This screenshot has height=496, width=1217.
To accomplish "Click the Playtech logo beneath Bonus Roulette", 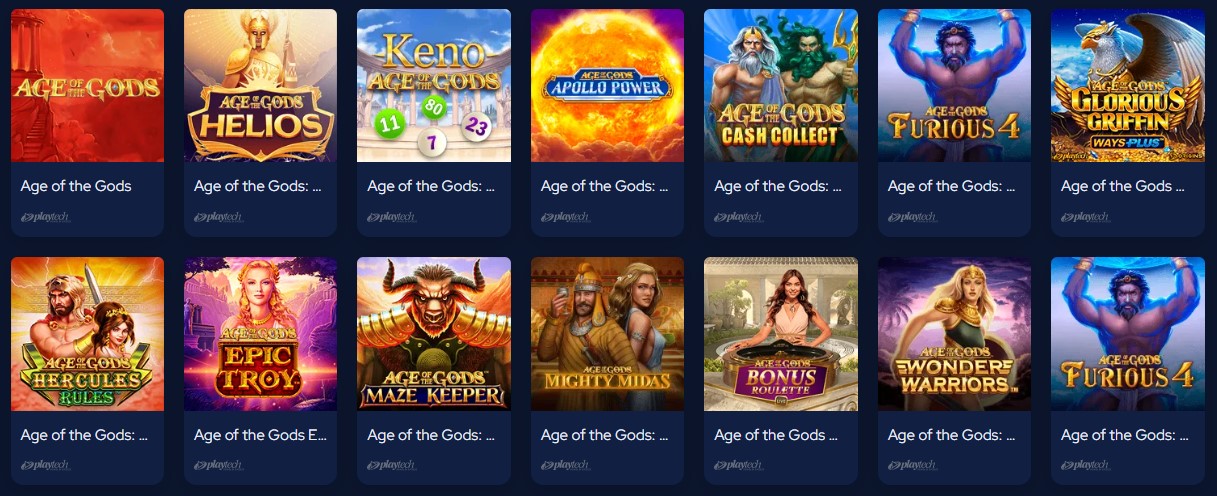I will coord(738,465).
